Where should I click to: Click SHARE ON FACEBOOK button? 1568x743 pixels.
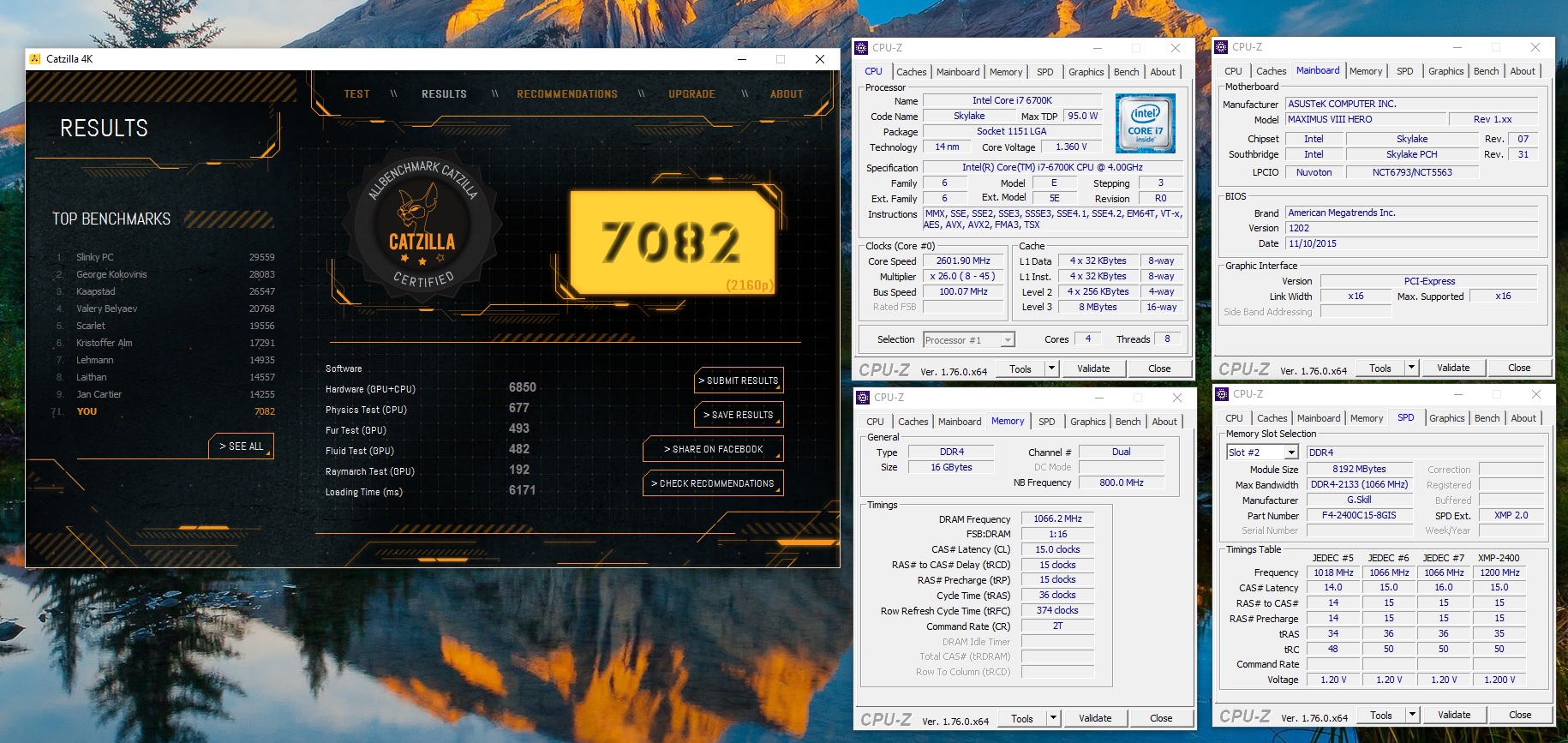pos(713,449)
